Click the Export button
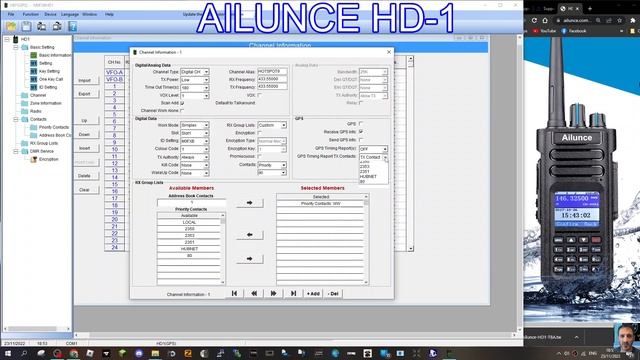This screenshot has height=360, width=640. pyautogui.click(x=86, y=94)
